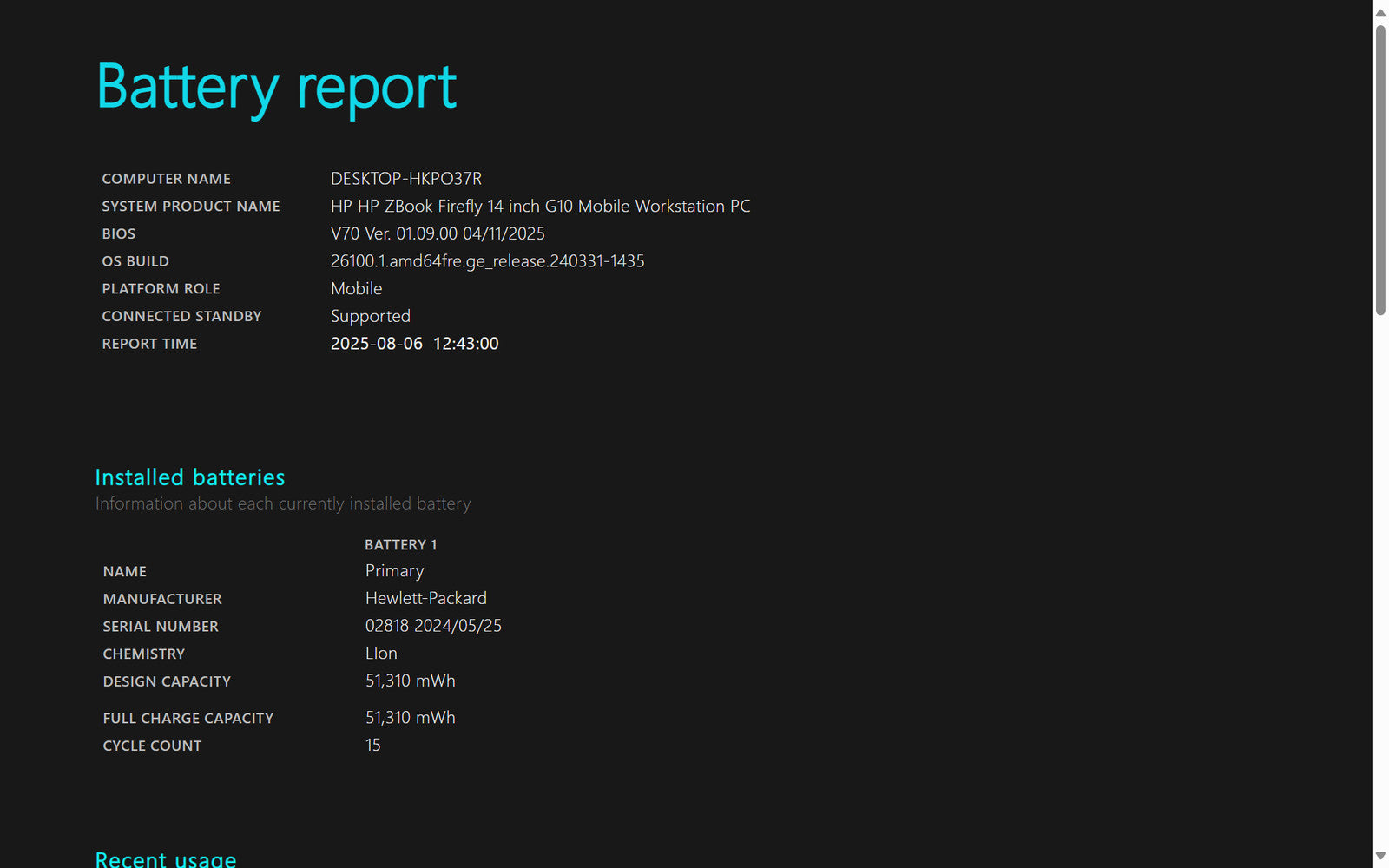1389x868 pixels.
Task: Click the CHEMISTRY label
Action: click(144, 654)
